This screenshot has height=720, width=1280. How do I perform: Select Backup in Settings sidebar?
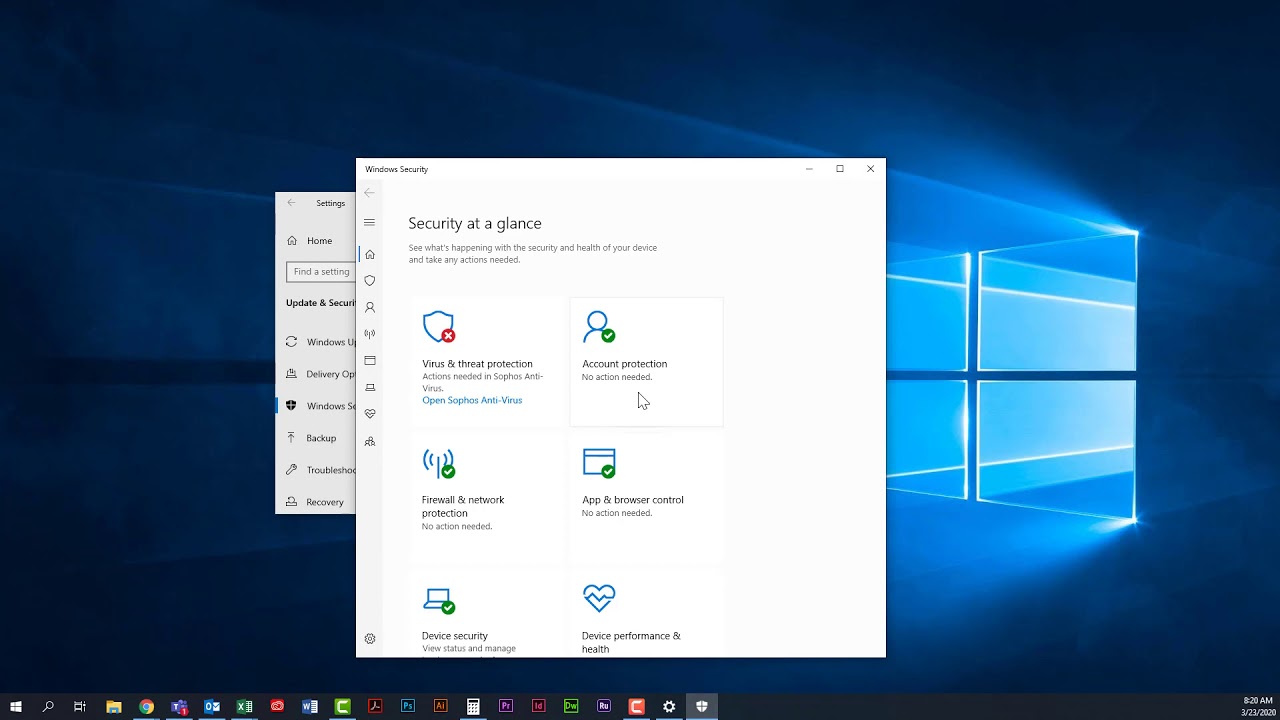click(x=315, y=438)
